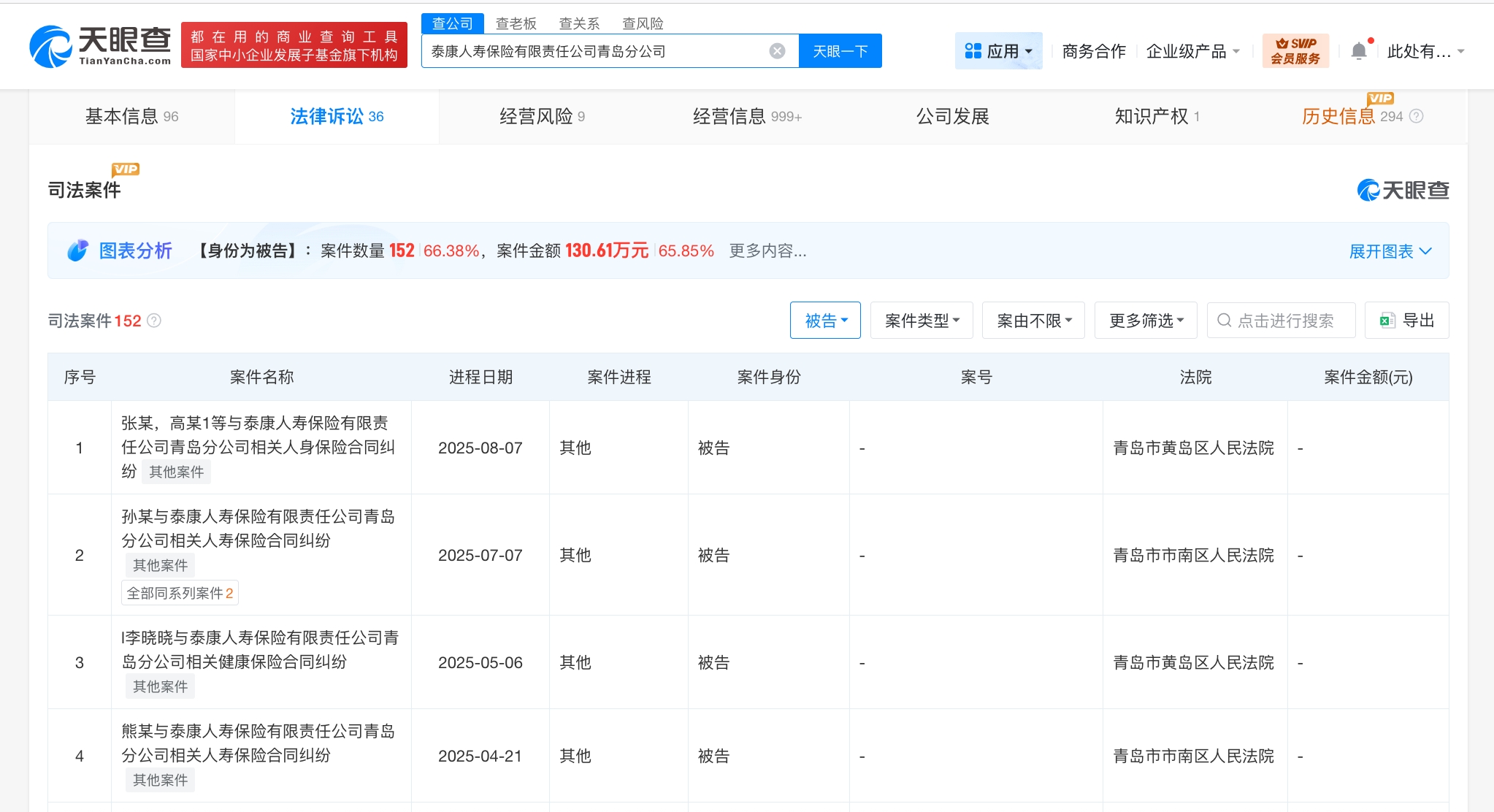Image resolution: width=1494 pixels, height=812 pixels.
Task: Open the 图表分析 link
Action: (x=135, y=251)
